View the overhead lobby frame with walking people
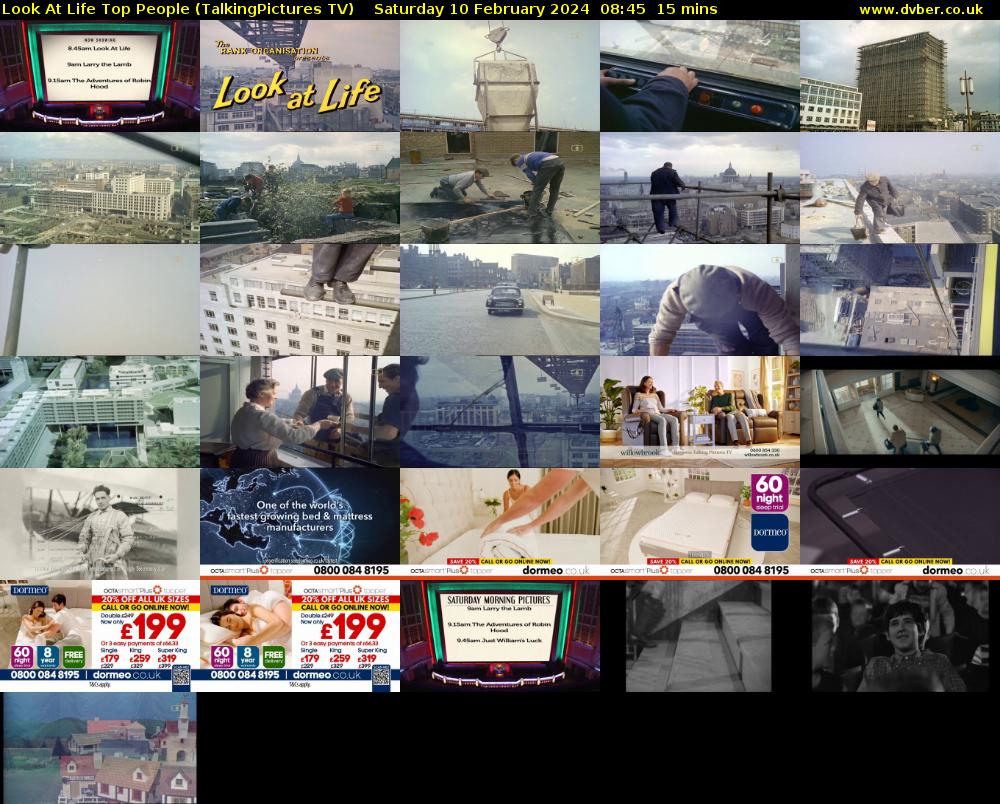 click(900, 412)
